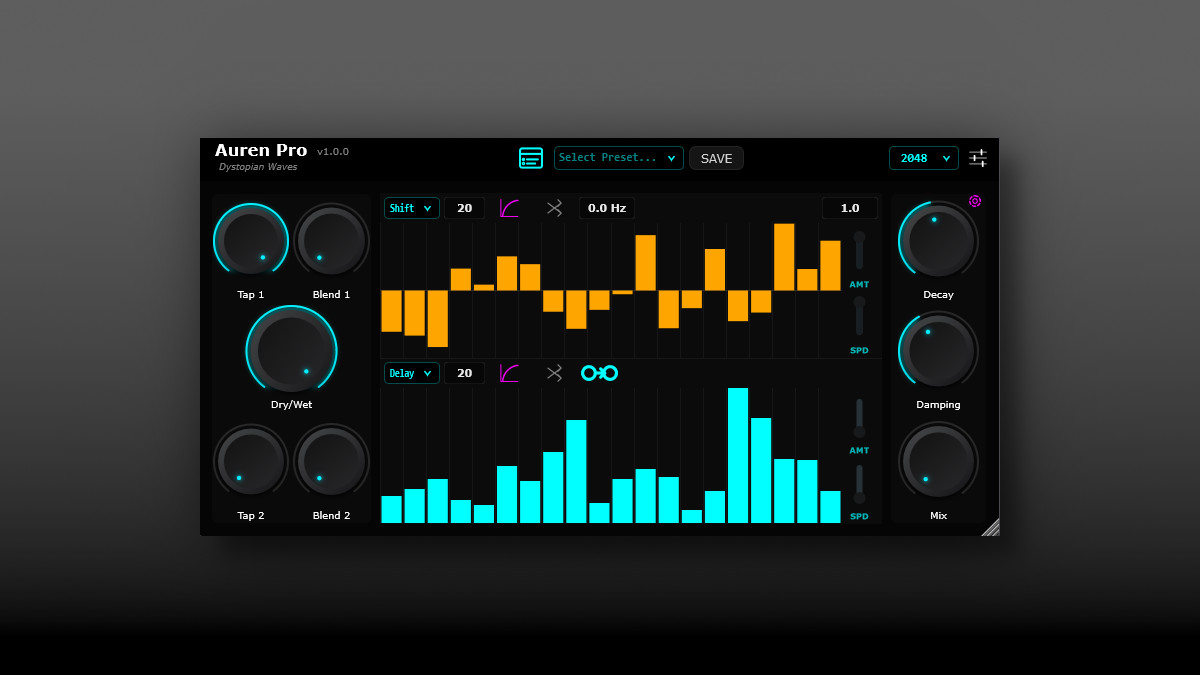This screenshot has height=675, width=1200.
Task: Click the Dry/Wet knob
Action: [x=291, y=350]
